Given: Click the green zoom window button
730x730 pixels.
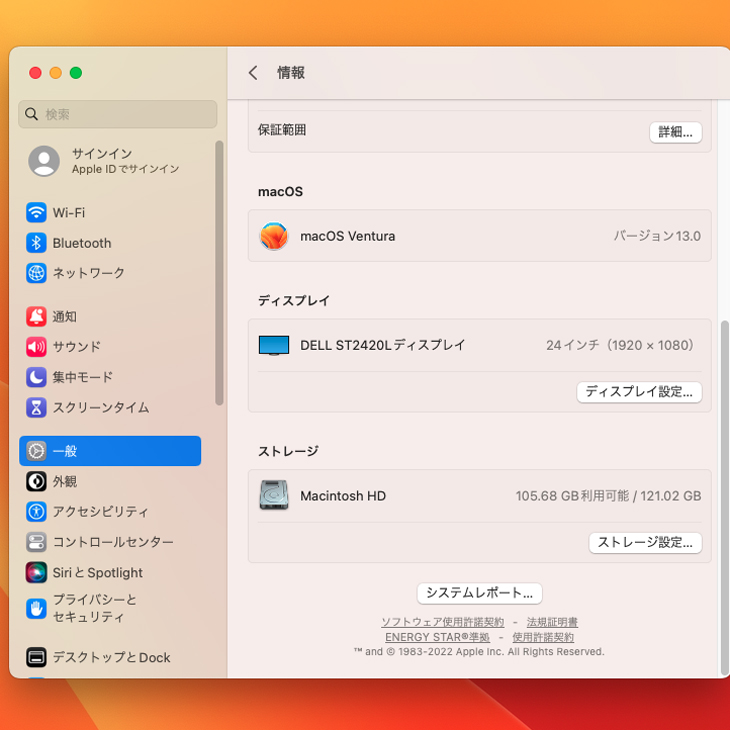Looking at the screenshot, I should [x=76, y=73].
